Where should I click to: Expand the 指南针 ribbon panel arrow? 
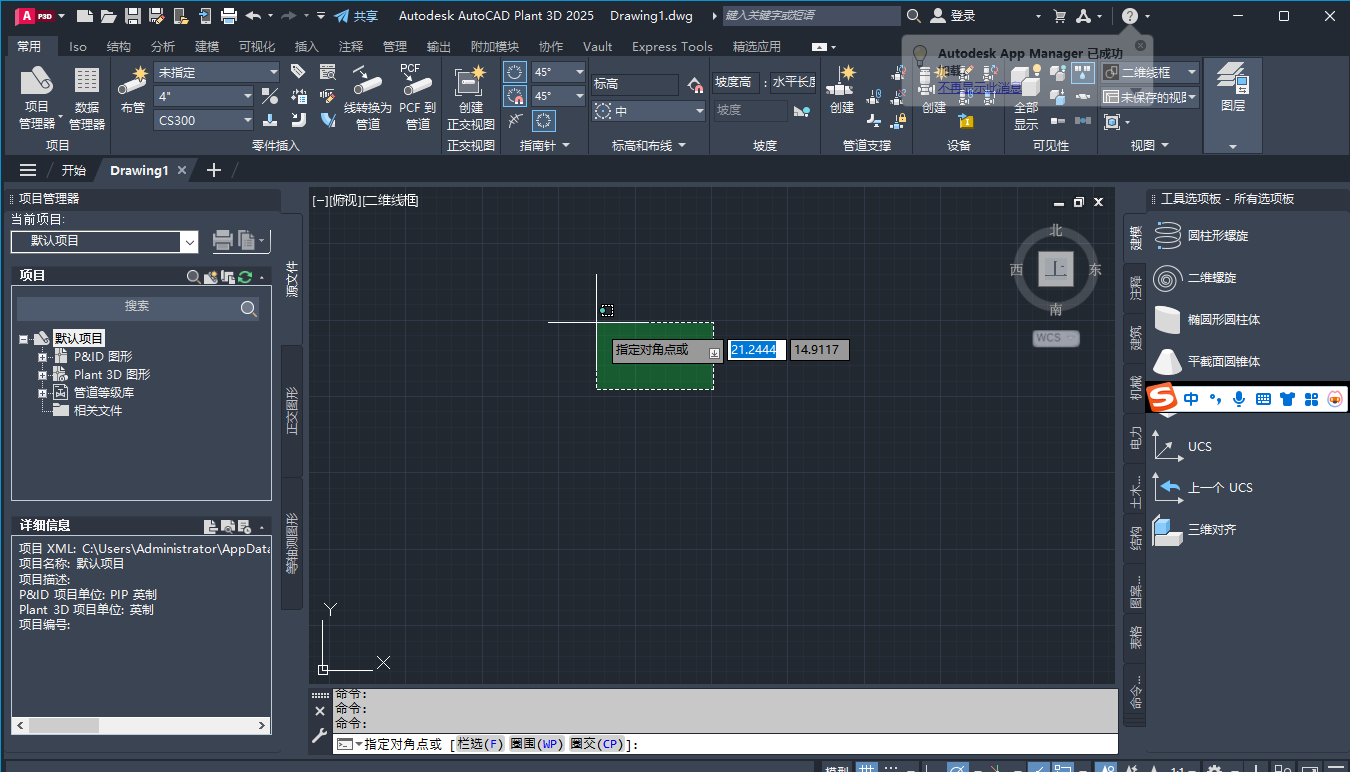click(x=566, y=146)
